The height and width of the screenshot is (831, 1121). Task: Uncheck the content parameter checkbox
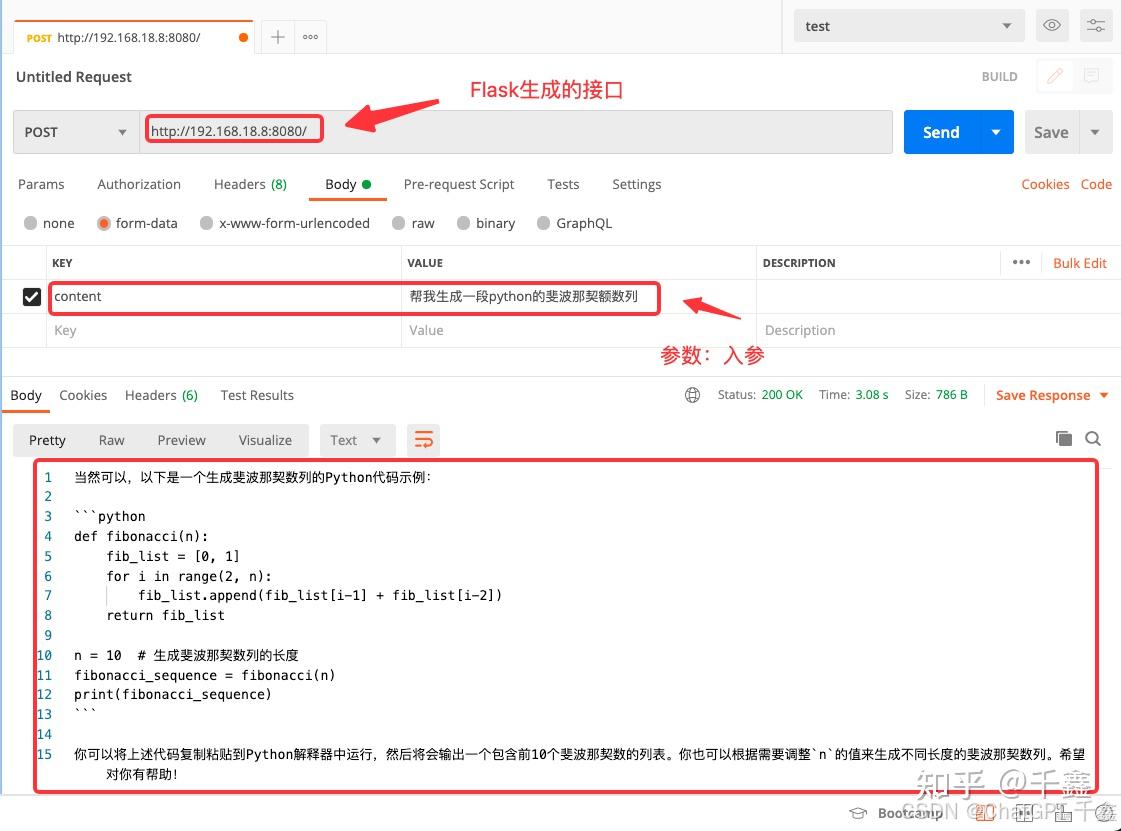pyautogui.click(x=33, y=297)
